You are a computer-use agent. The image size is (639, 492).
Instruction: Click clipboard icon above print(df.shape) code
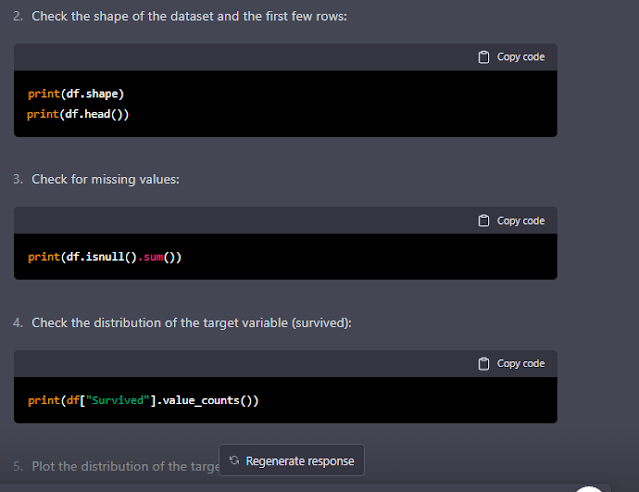(484, 57)
